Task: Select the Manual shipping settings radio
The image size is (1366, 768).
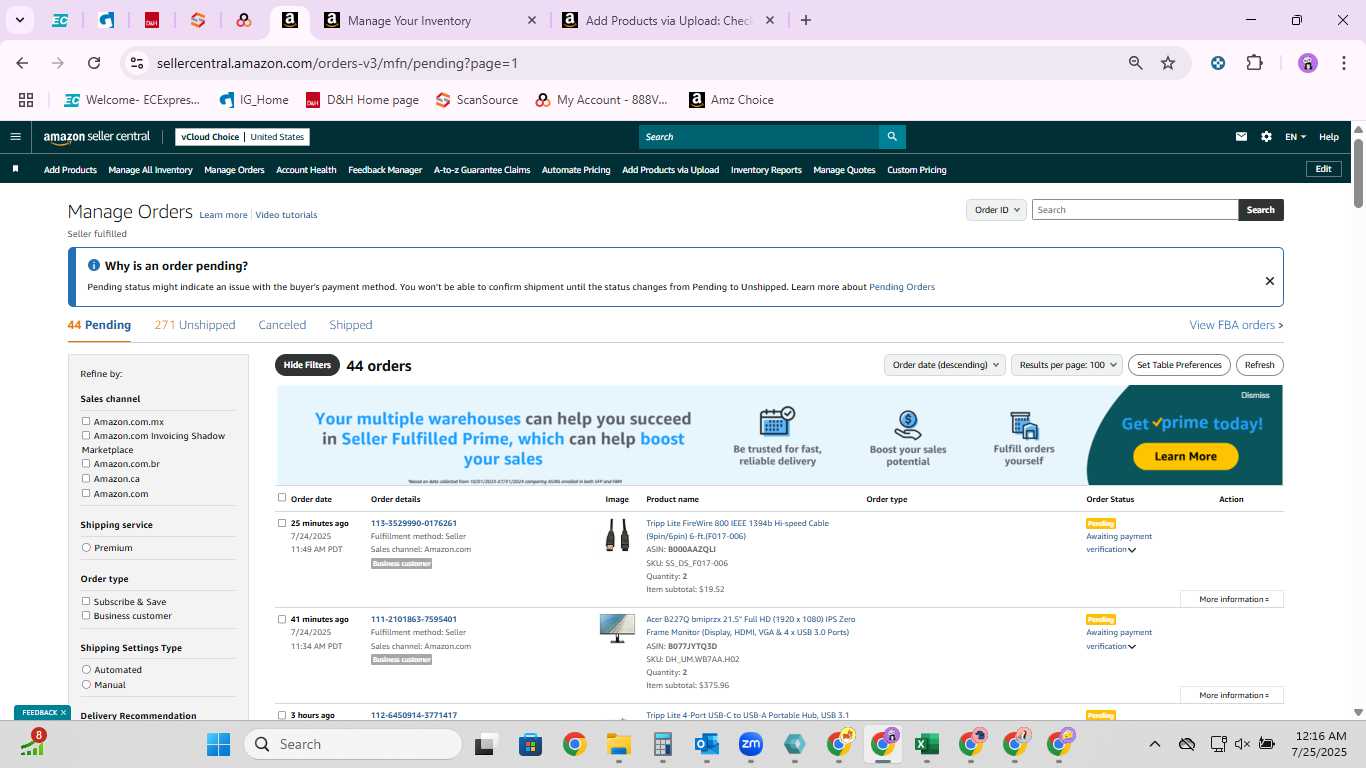Action: [86, 685]
